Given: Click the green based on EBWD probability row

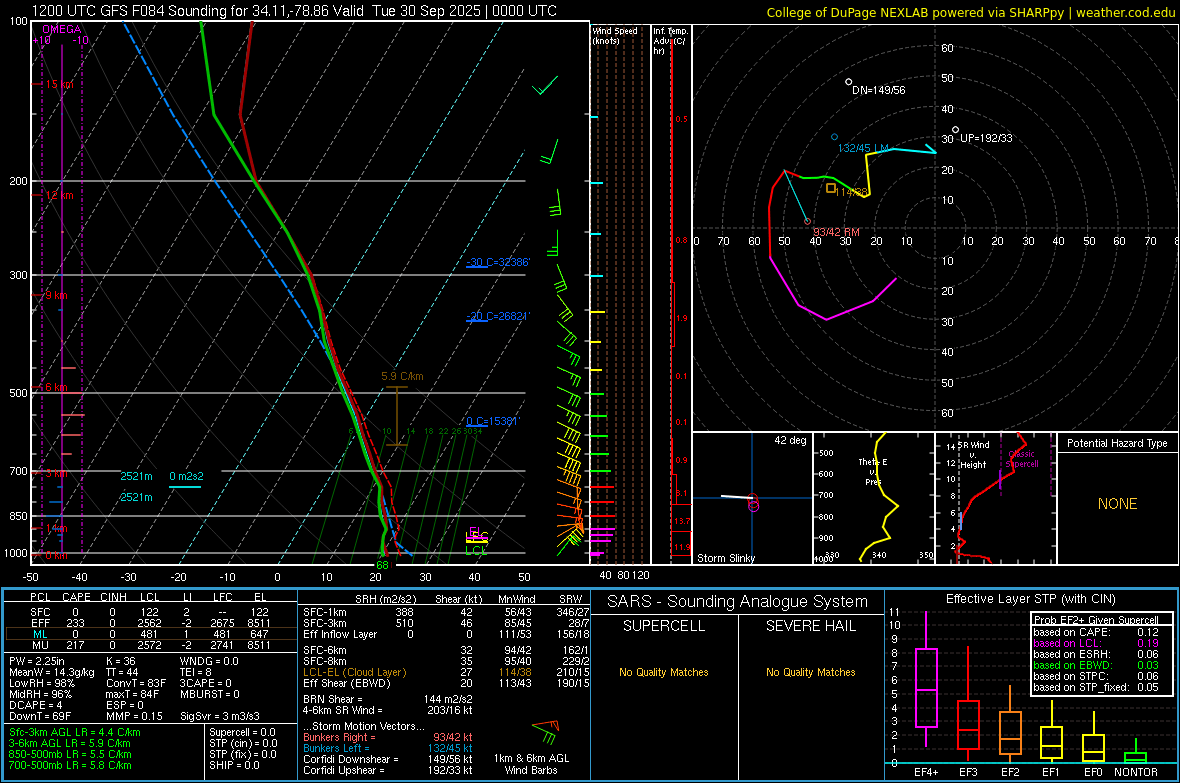Looking at the screenshot, I should tap(1096, 666).
